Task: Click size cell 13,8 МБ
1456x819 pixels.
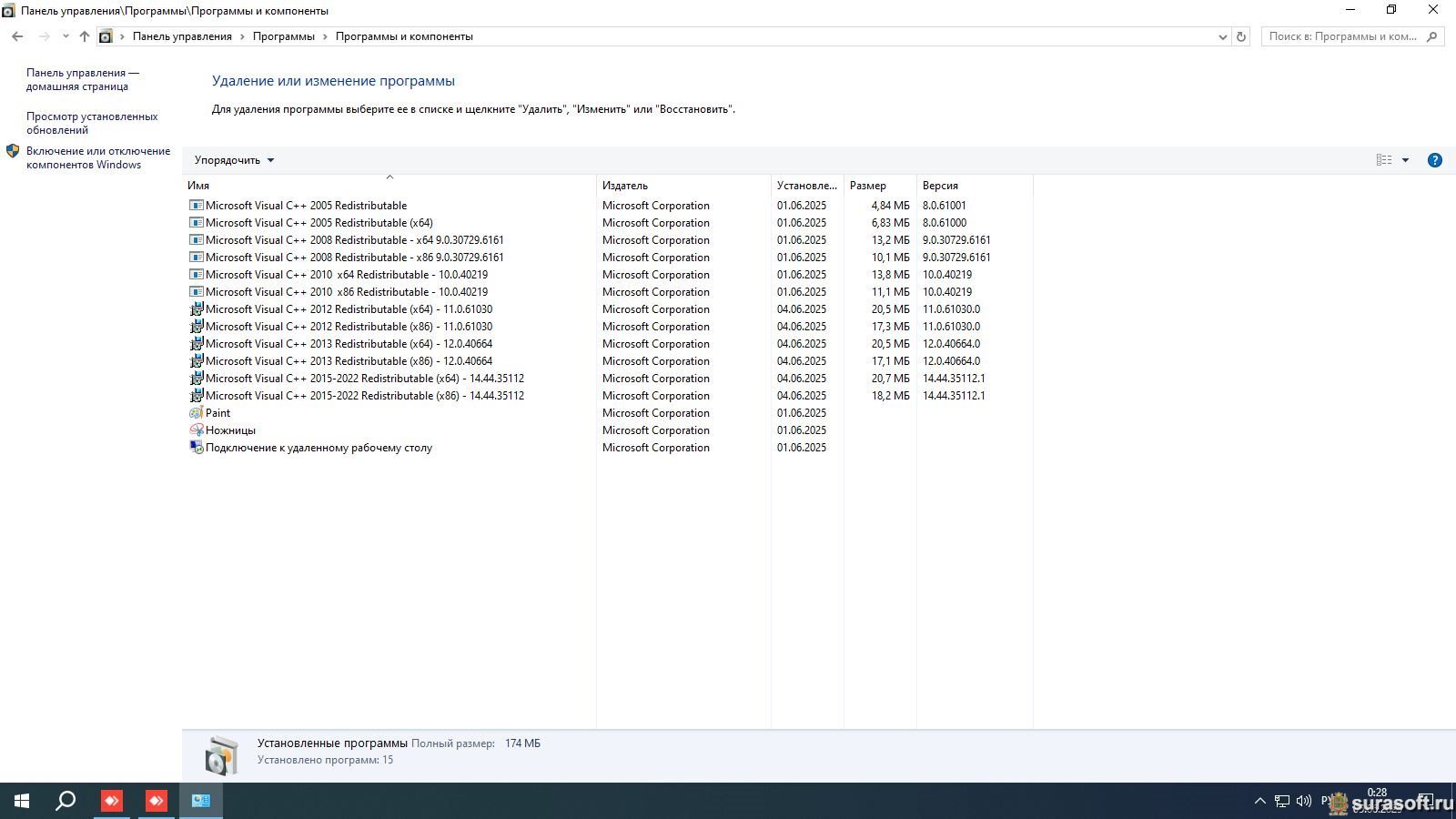Action: [890, 275]
